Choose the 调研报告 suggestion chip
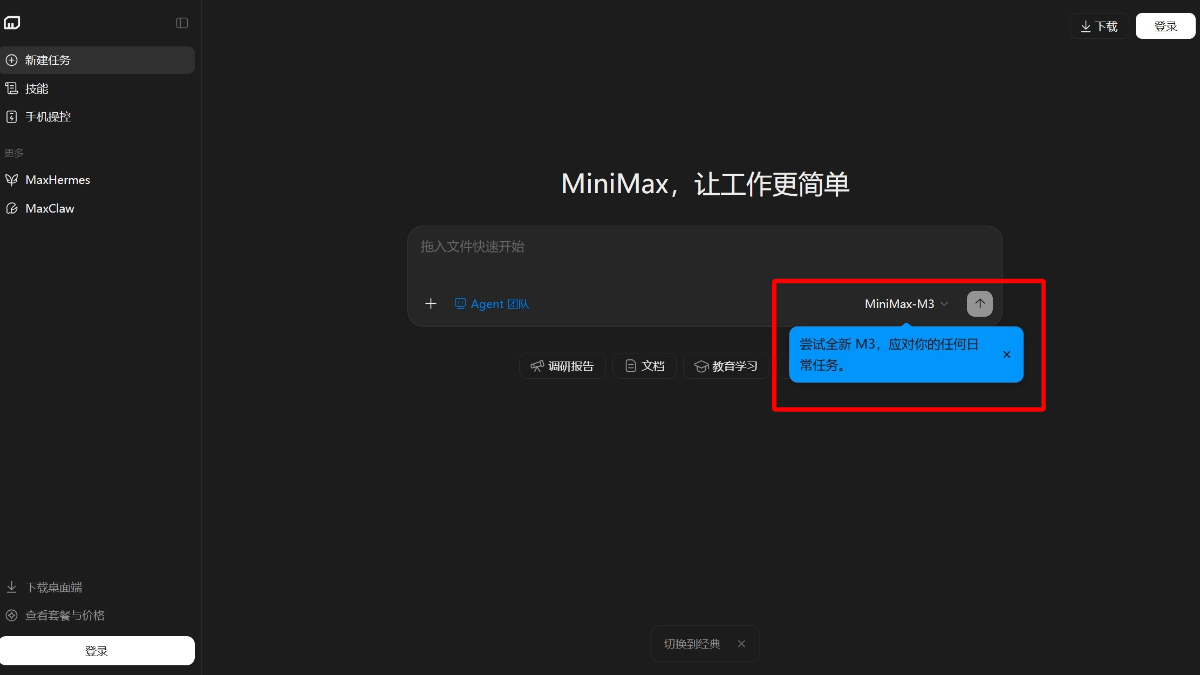Screen dimensions: 1200x675 pos(562,366)
